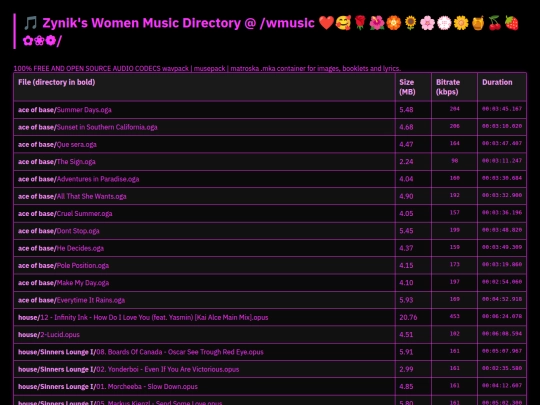Click size value 20.76
Image resolution: width=540 pixels, height=405 pixels.
click(408, 318)
